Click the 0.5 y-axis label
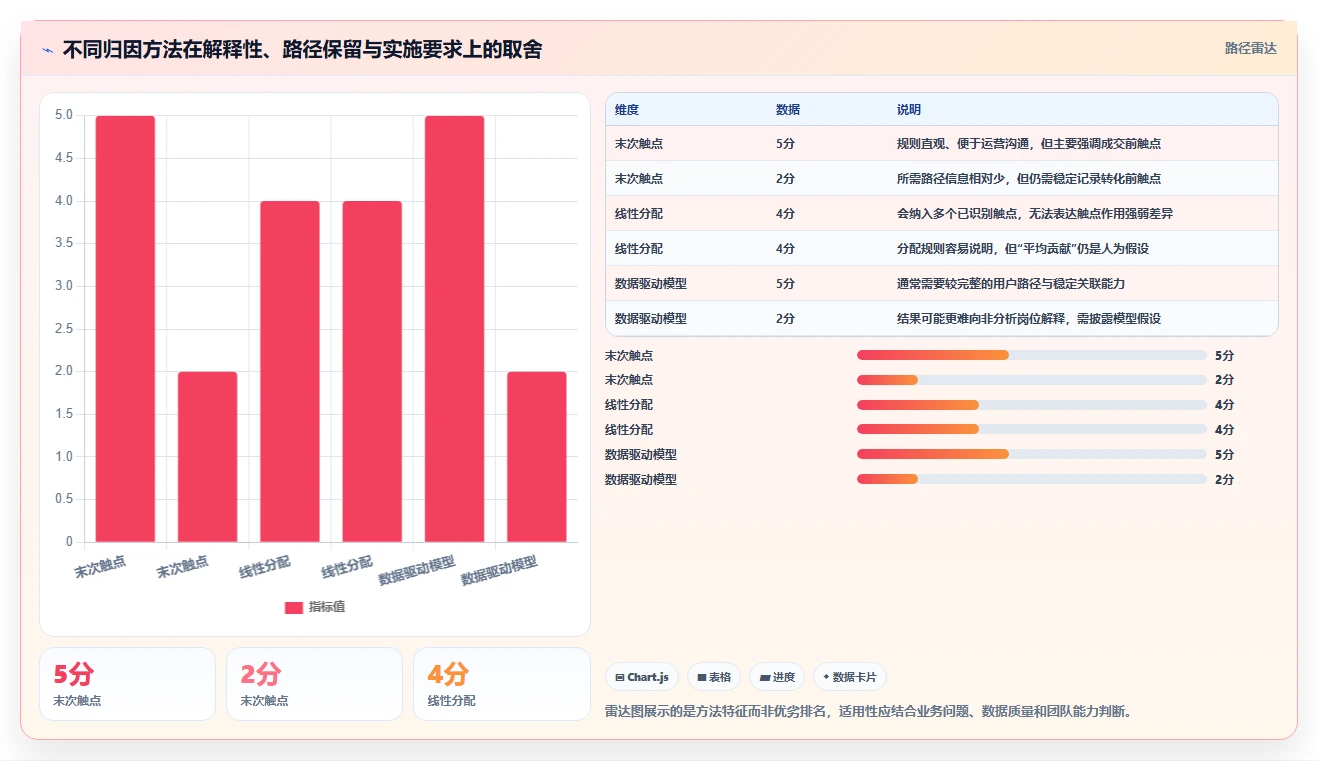Image resolution: width=1318 pixels, height=761 pixels. (x=64, y=499)
